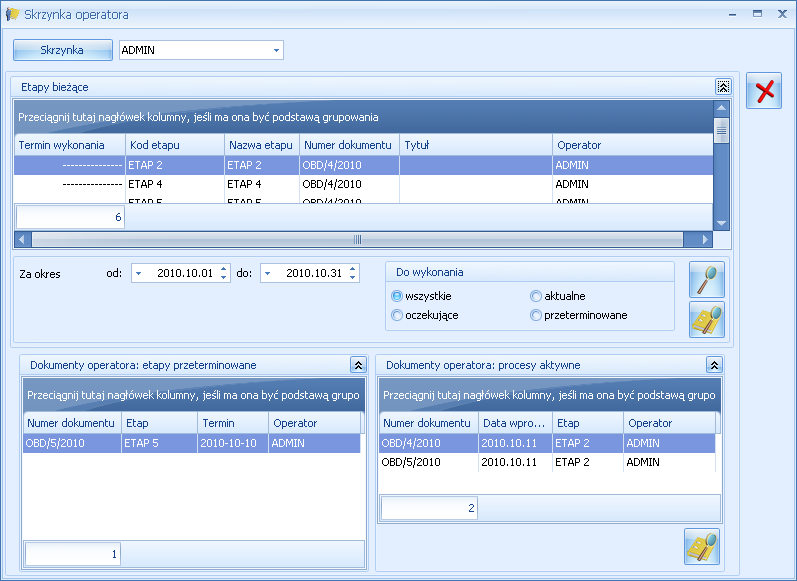The height and width of the screenshot is (581, 797).
Task: Open the 'do' date calendar dropdown
Action: pyautogui.click(x=267, y=273)
